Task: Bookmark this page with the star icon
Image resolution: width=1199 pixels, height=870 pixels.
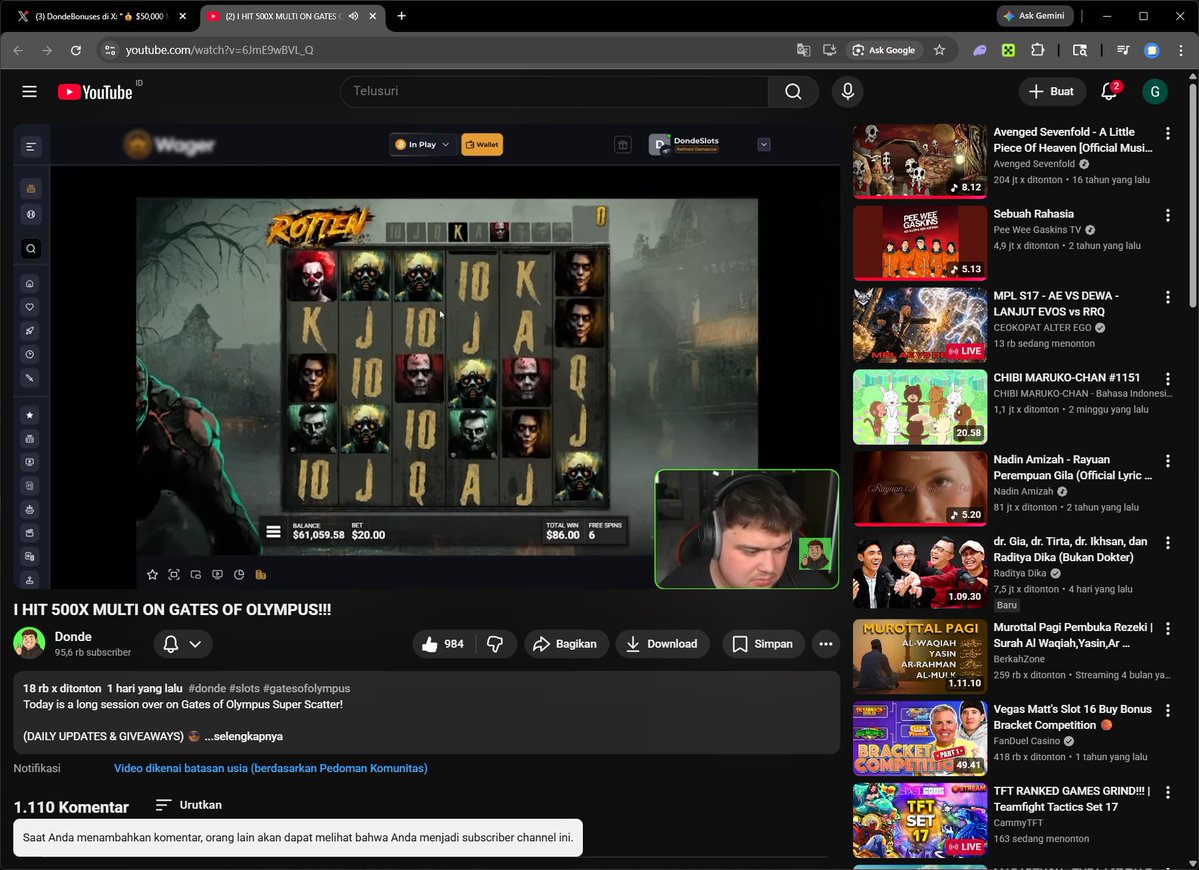Action: 939,50
